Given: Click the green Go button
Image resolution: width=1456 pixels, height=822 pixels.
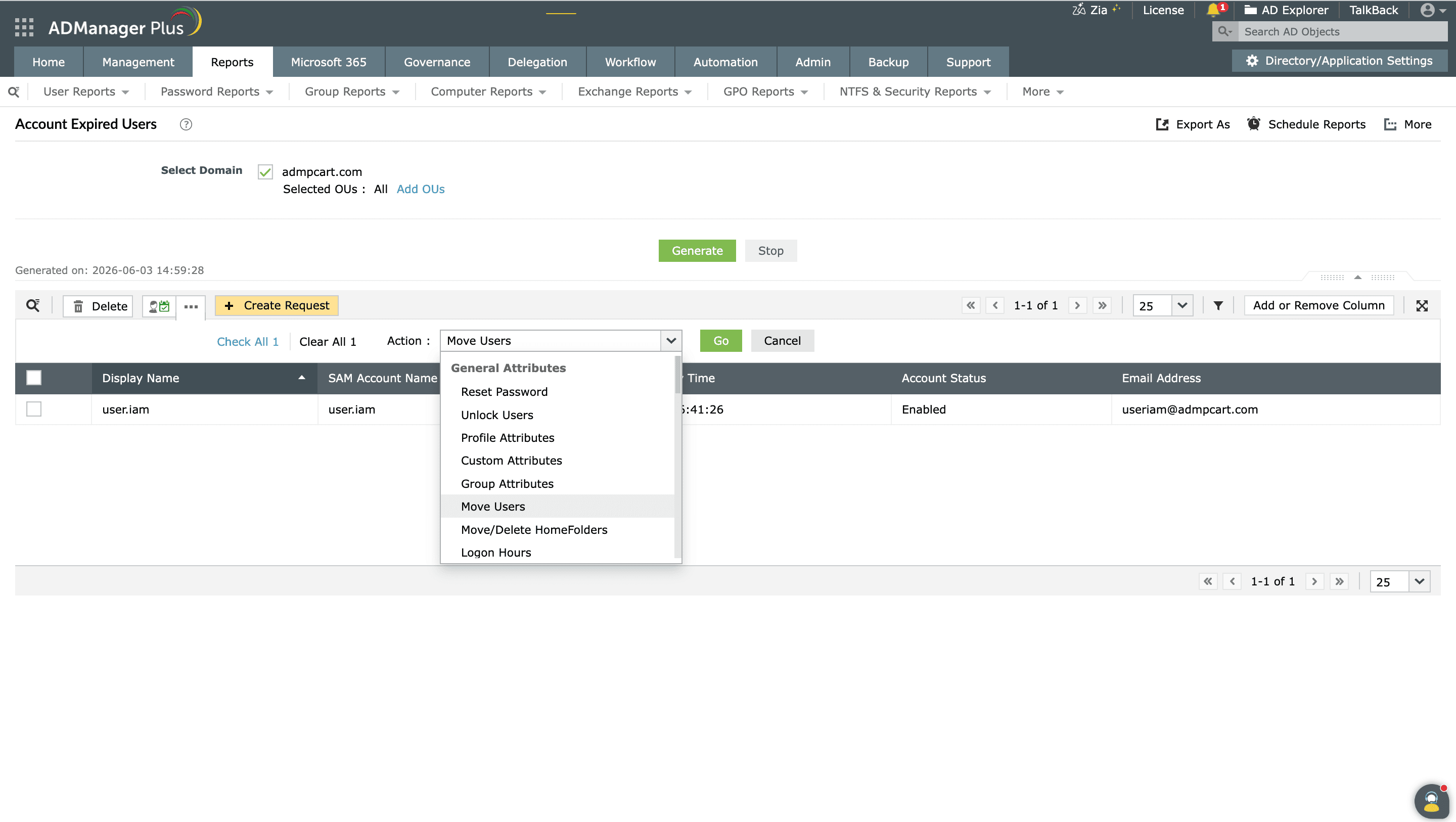Looking at the screenshot, I should [x=720, y=340].
